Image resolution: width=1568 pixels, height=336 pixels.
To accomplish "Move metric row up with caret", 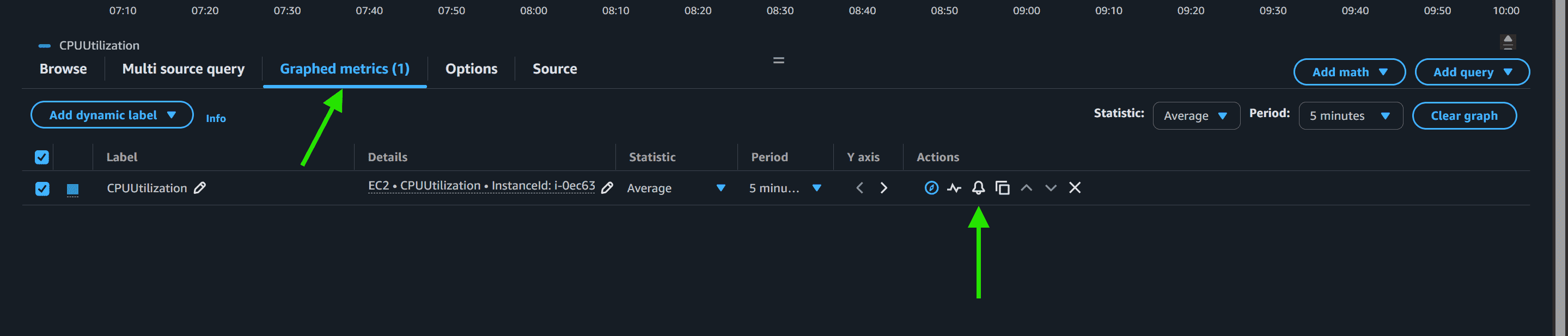I will 1026,188.
